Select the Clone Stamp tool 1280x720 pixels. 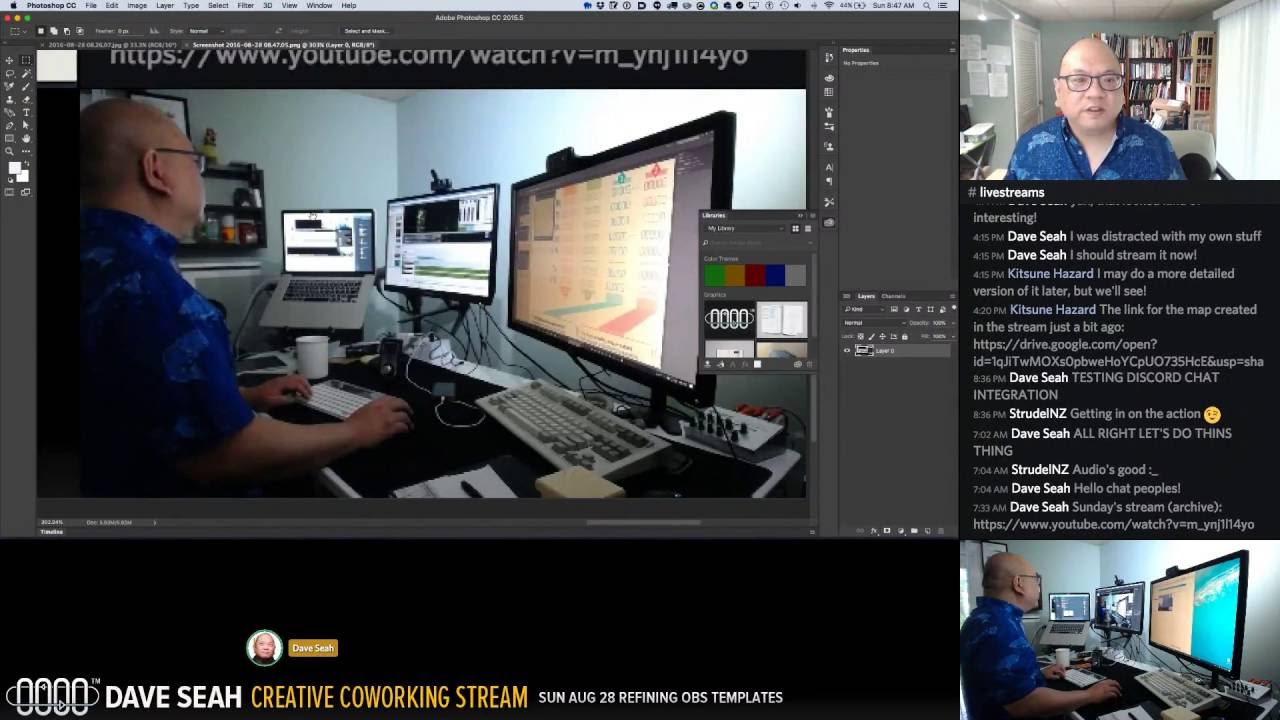pos(9,99)
